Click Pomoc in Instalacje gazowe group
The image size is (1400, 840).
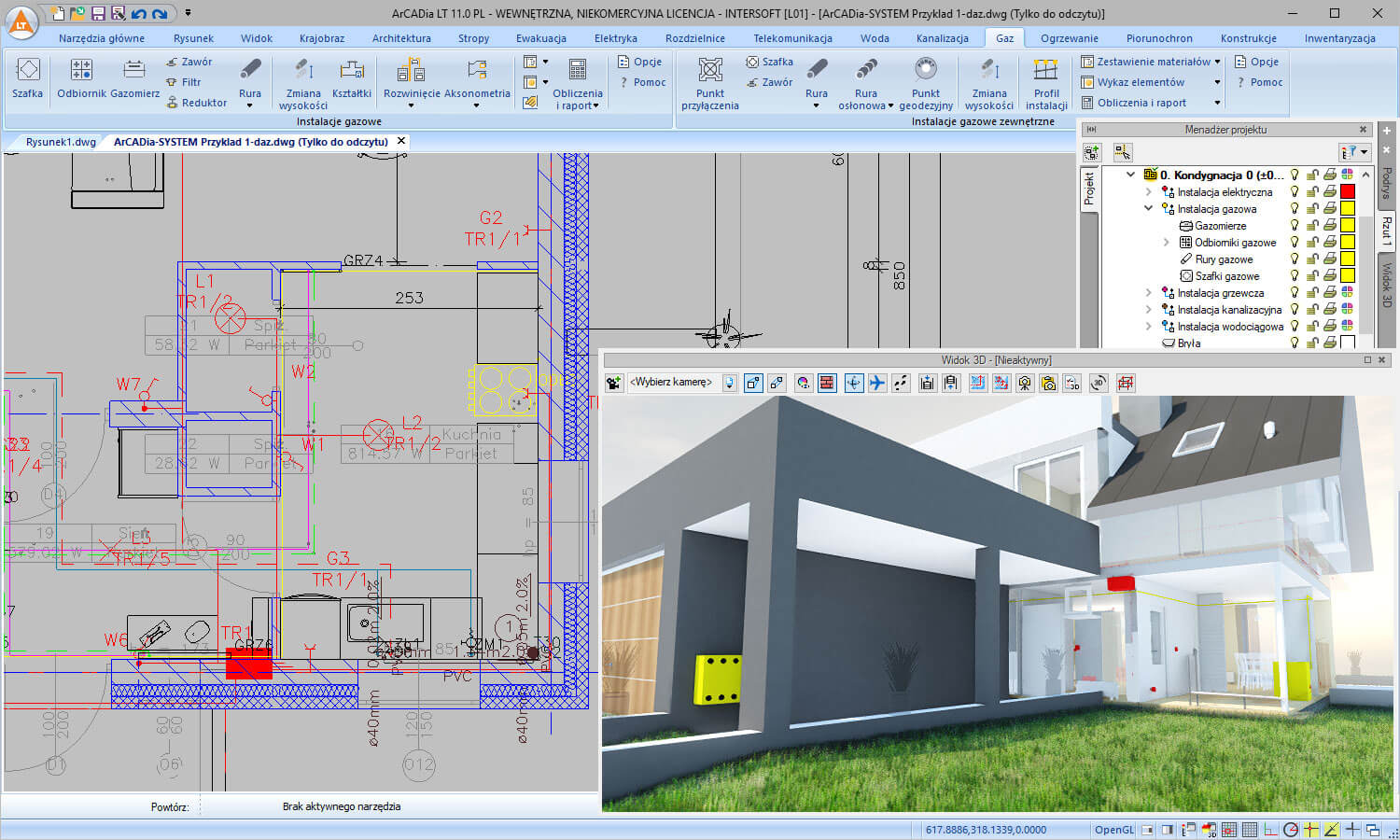point(641,82)
